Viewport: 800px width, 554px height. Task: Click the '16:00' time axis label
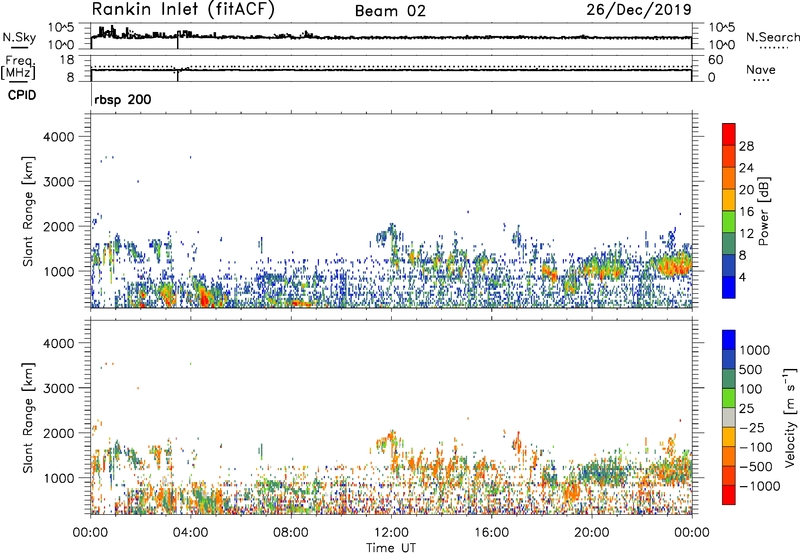point(491,533)
